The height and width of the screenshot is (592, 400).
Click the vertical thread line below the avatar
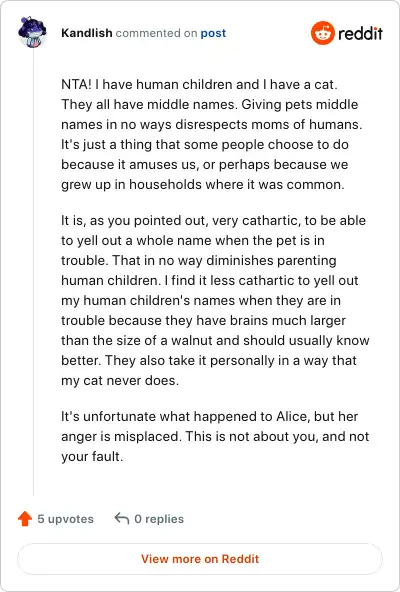(x=33, y=272)
